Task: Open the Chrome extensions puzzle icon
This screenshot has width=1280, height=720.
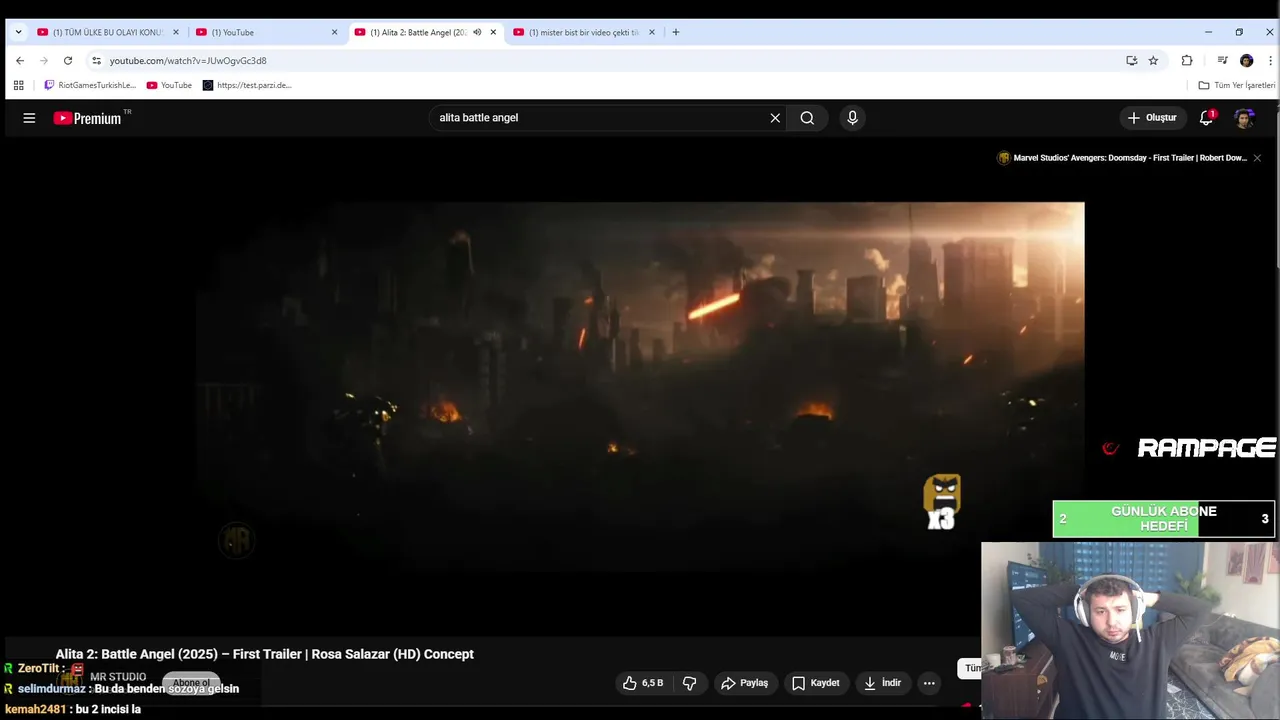Action: click(1187, 60)
